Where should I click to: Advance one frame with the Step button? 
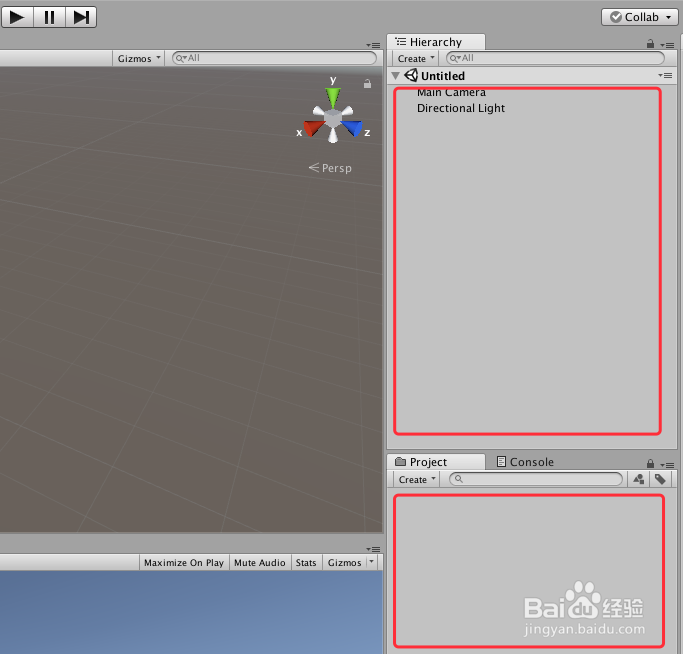pyautogui.click(x=81, y=17)
